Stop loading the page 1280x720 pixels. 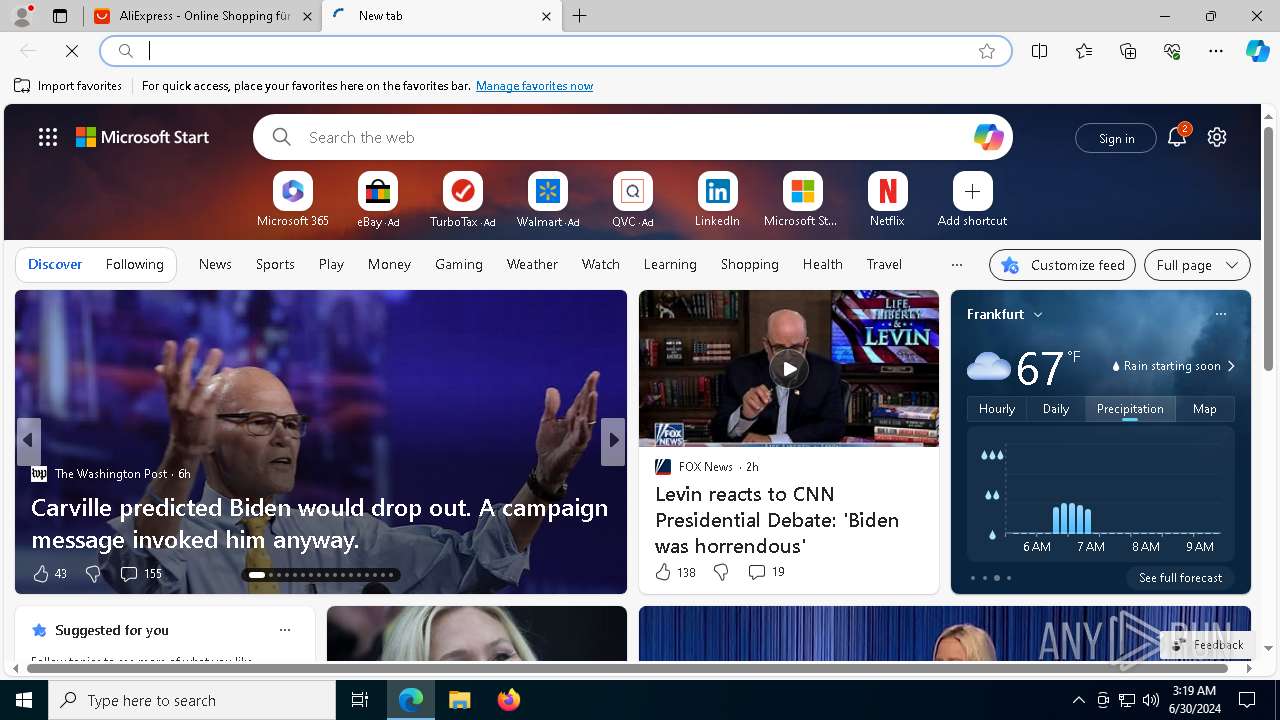(x=72, y=51)
